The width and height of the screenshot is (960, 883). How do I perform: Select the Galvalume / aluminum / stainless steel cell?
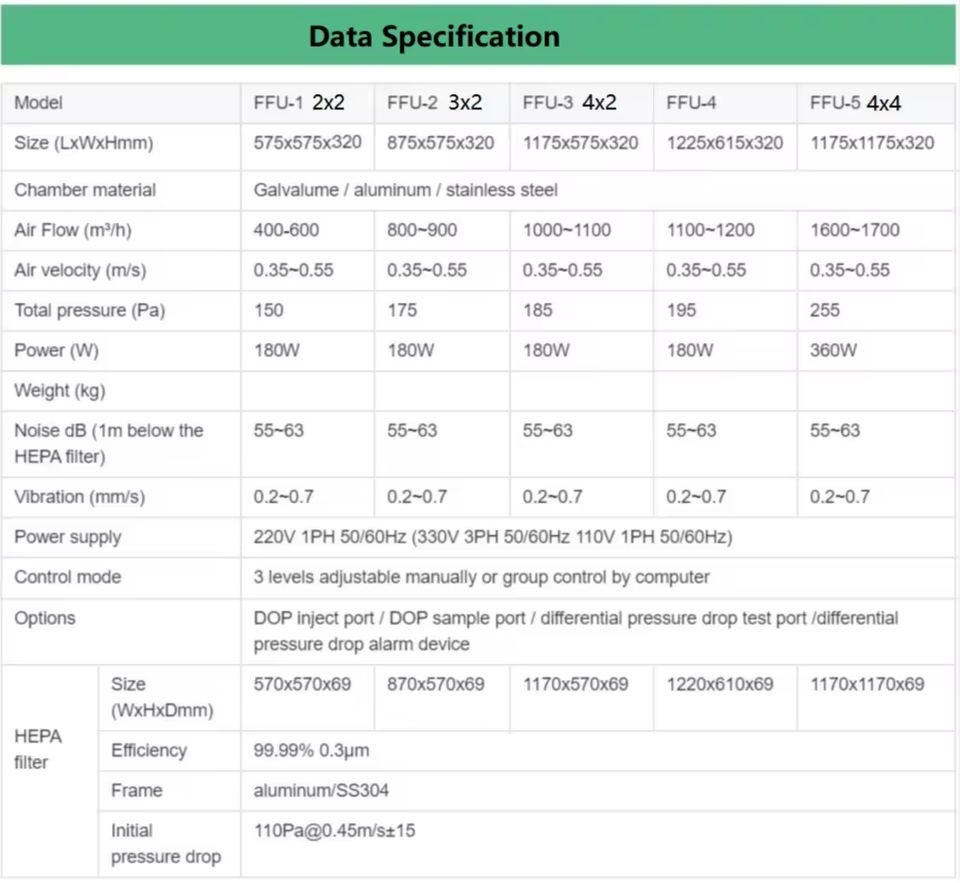pyautogui.click(x=406, y=190)
